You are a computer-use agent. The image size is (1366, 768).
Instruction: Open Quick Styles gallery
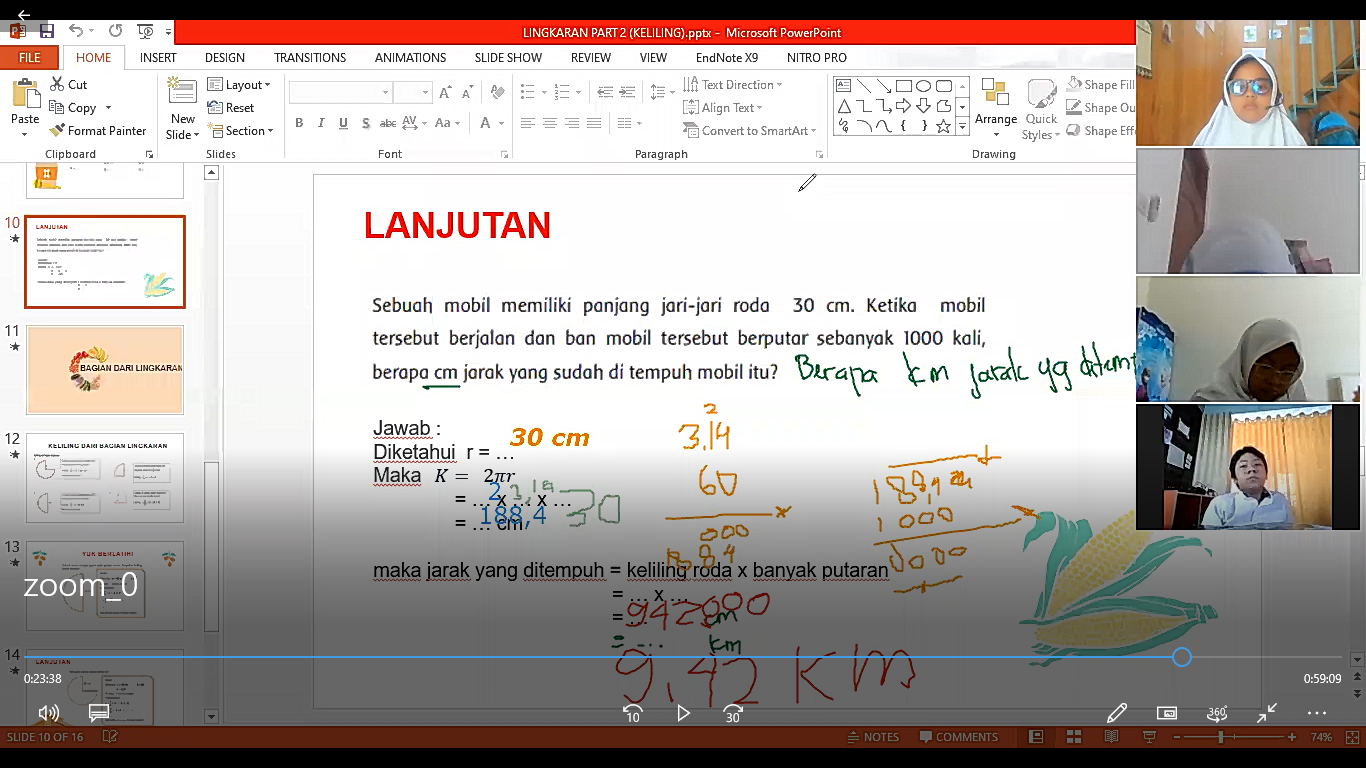coord(1041,108)
